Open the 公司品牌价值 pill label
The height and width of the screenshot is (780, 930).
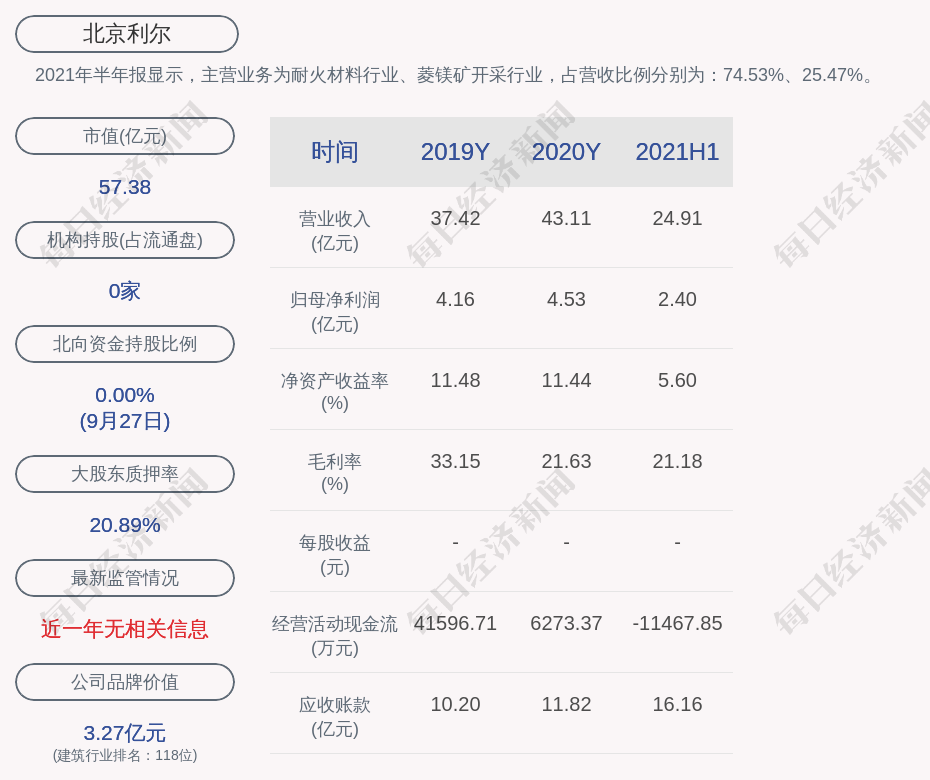pyautogui.click(x=125, y=682)
